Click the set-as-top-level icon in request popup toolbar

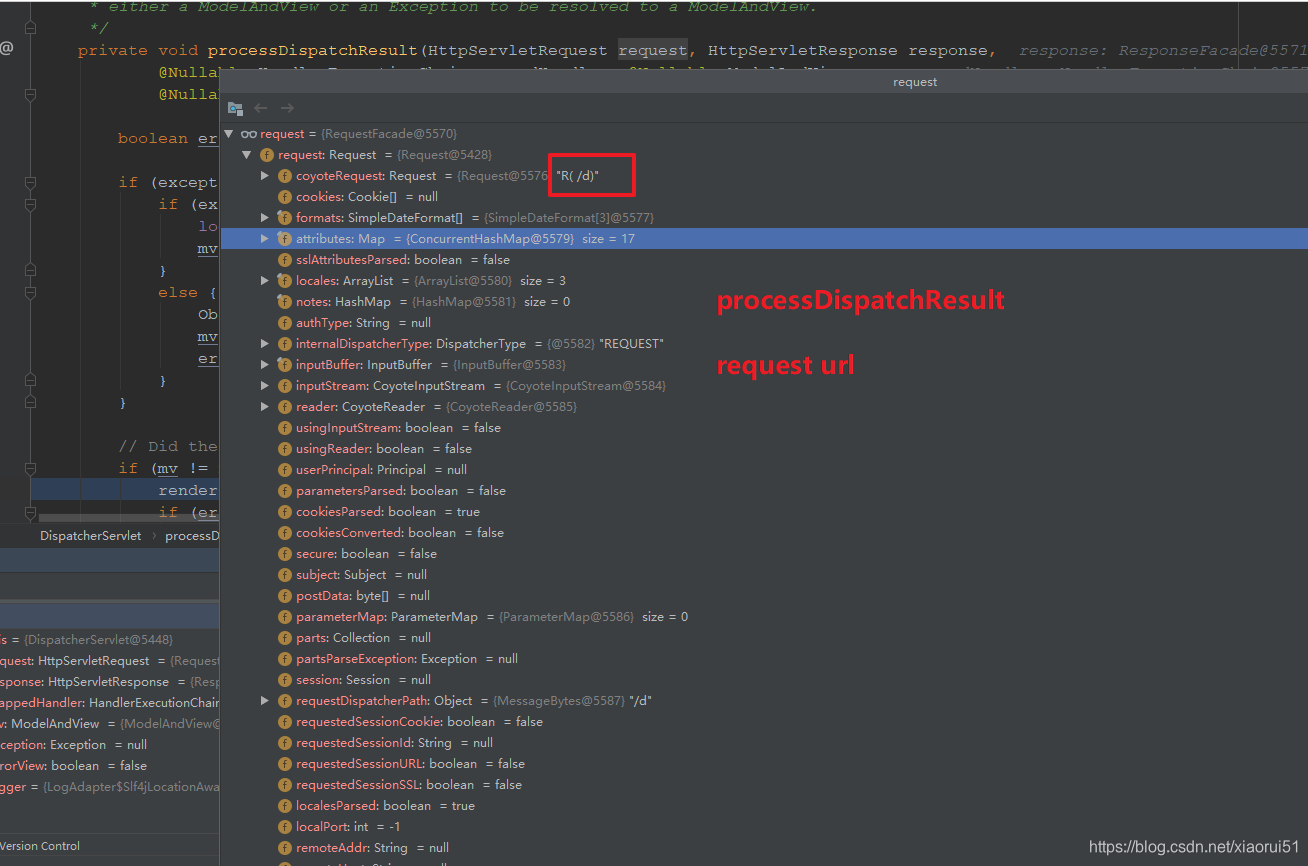[x=235, y=108]
